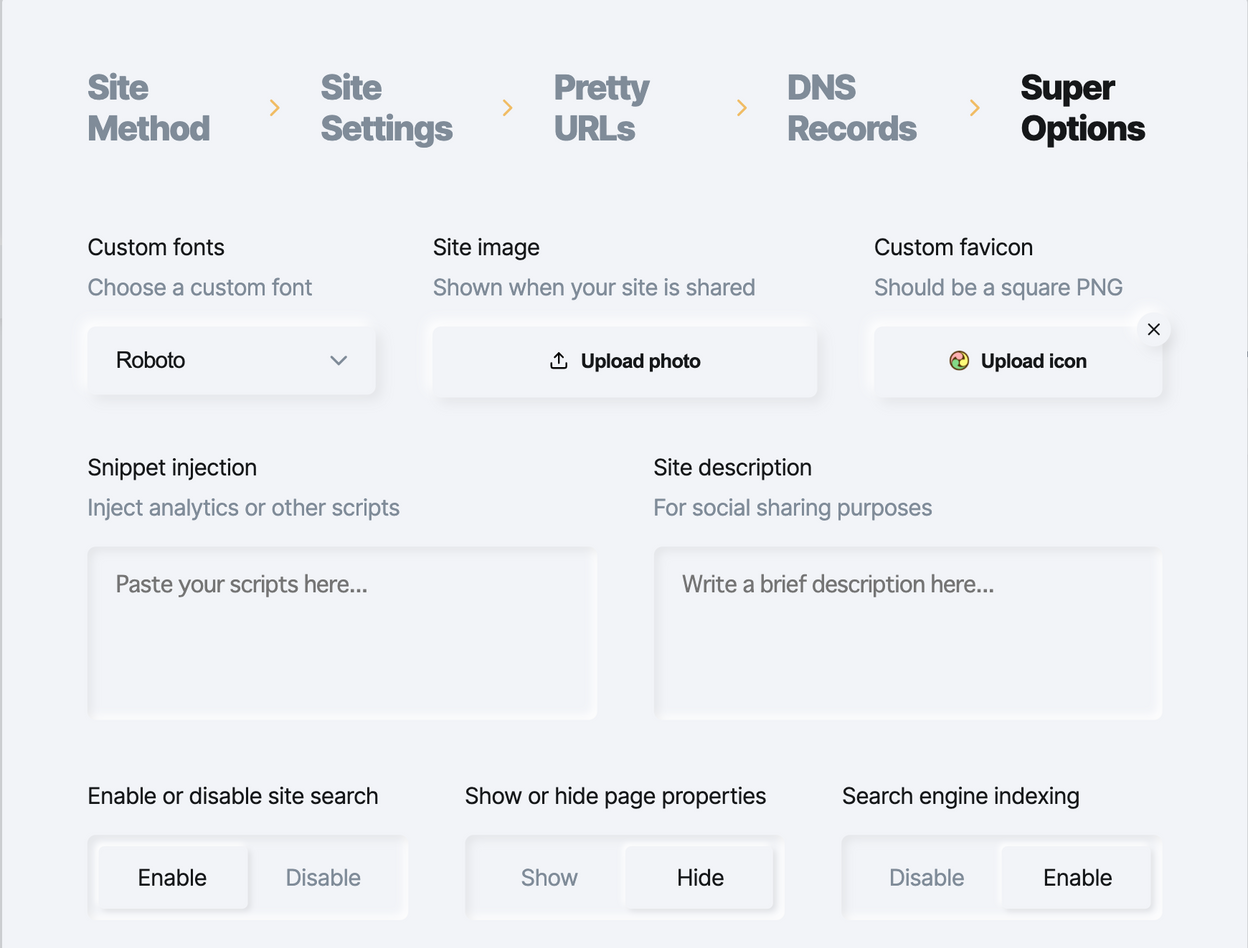Disable search engine indexing

926,877
